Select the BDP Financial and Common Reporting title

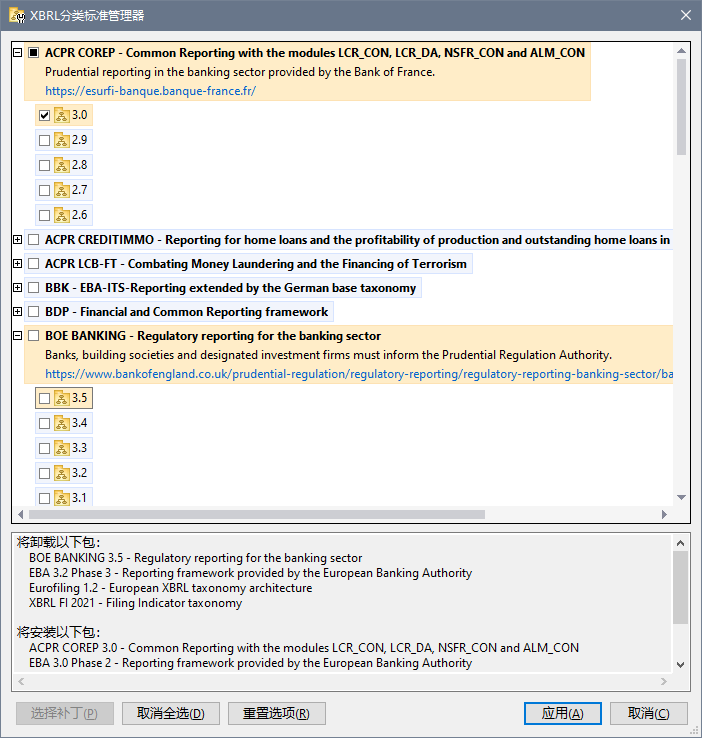pyautogui.click(x=186, y=312)
